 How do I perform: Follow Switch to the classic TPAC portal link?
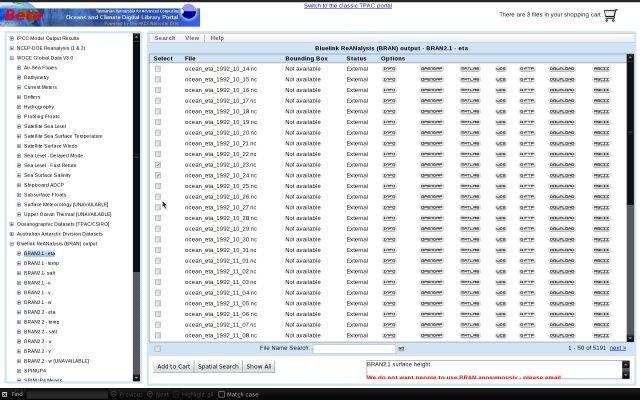[348, 6]
